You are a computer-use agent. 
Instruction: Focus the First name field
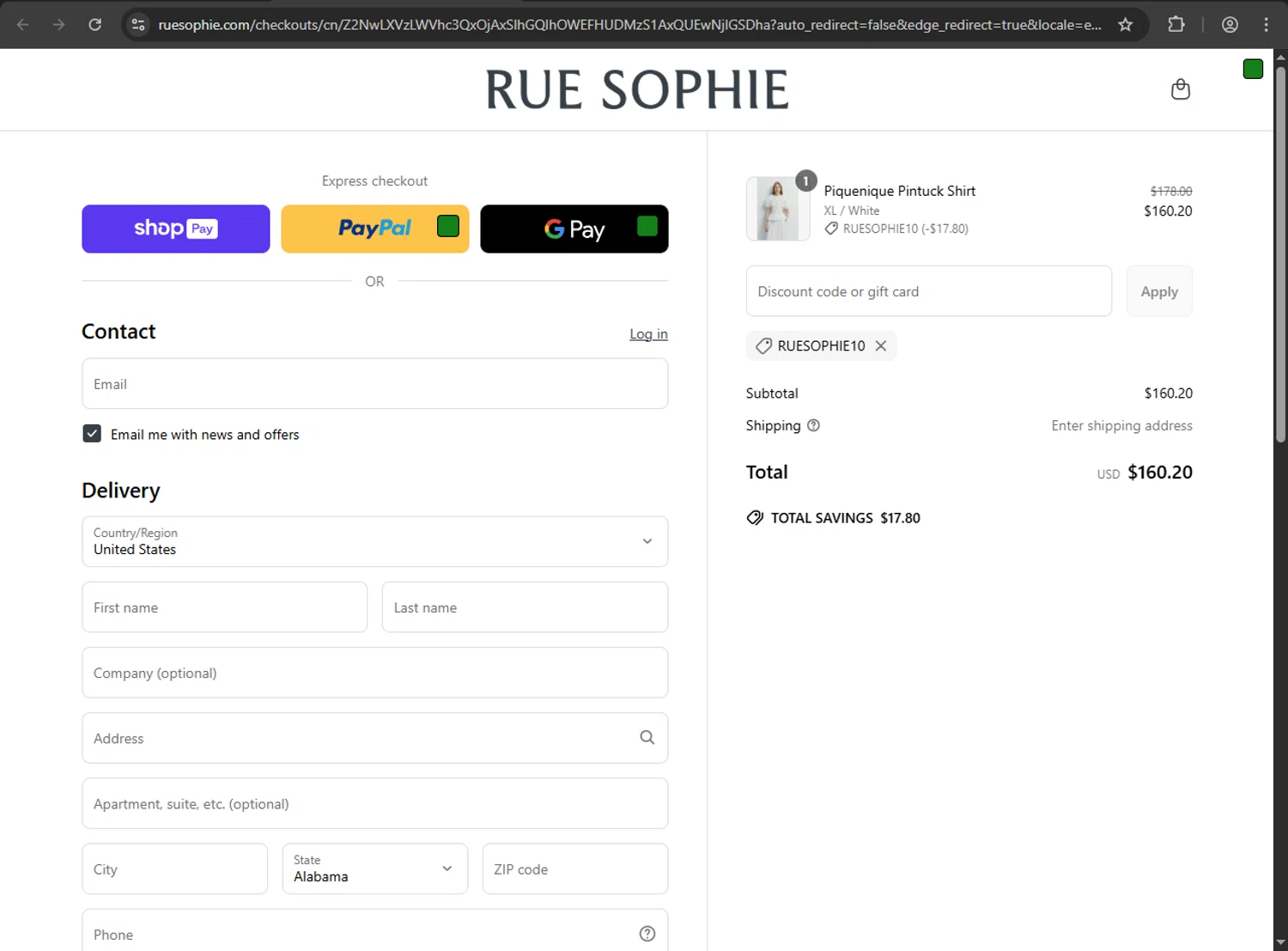pos(225,607)
